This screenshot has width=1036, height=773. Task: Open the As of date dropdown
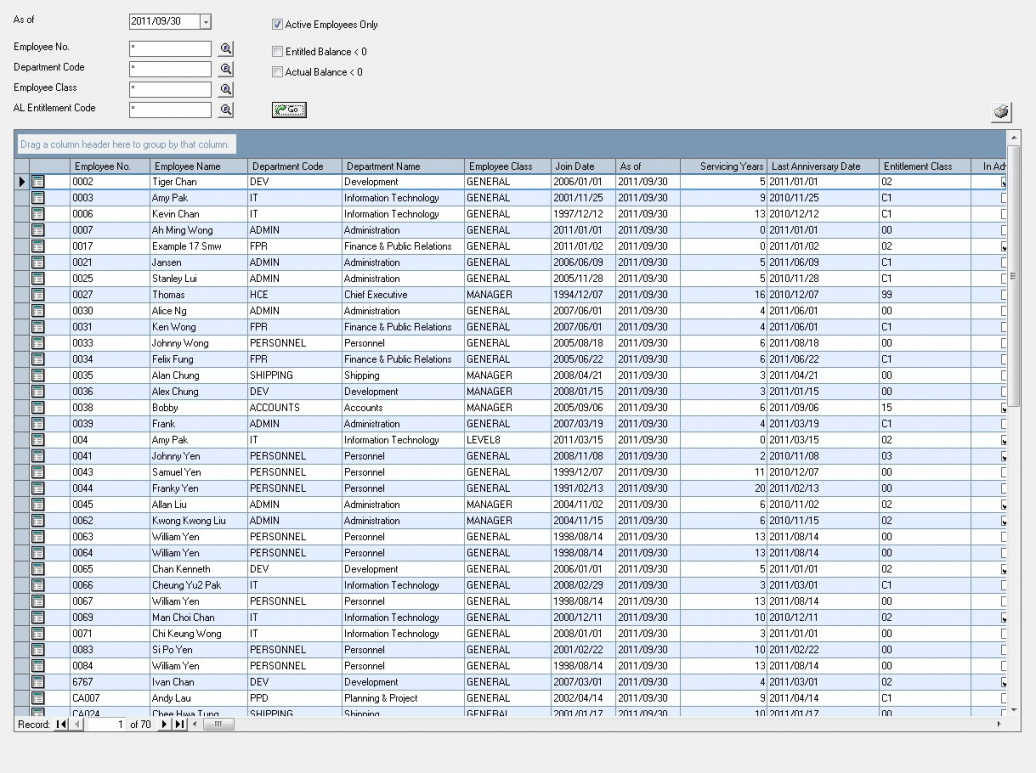click(205, 22)
